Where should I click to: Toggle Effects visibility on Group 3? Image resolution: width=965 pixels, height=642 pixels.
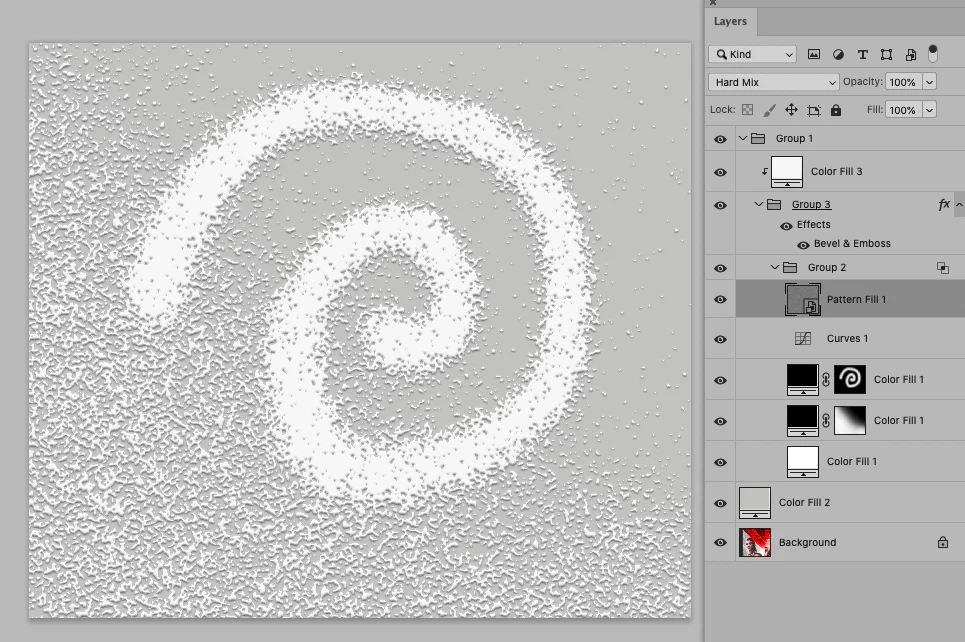[x=786, y=226]
